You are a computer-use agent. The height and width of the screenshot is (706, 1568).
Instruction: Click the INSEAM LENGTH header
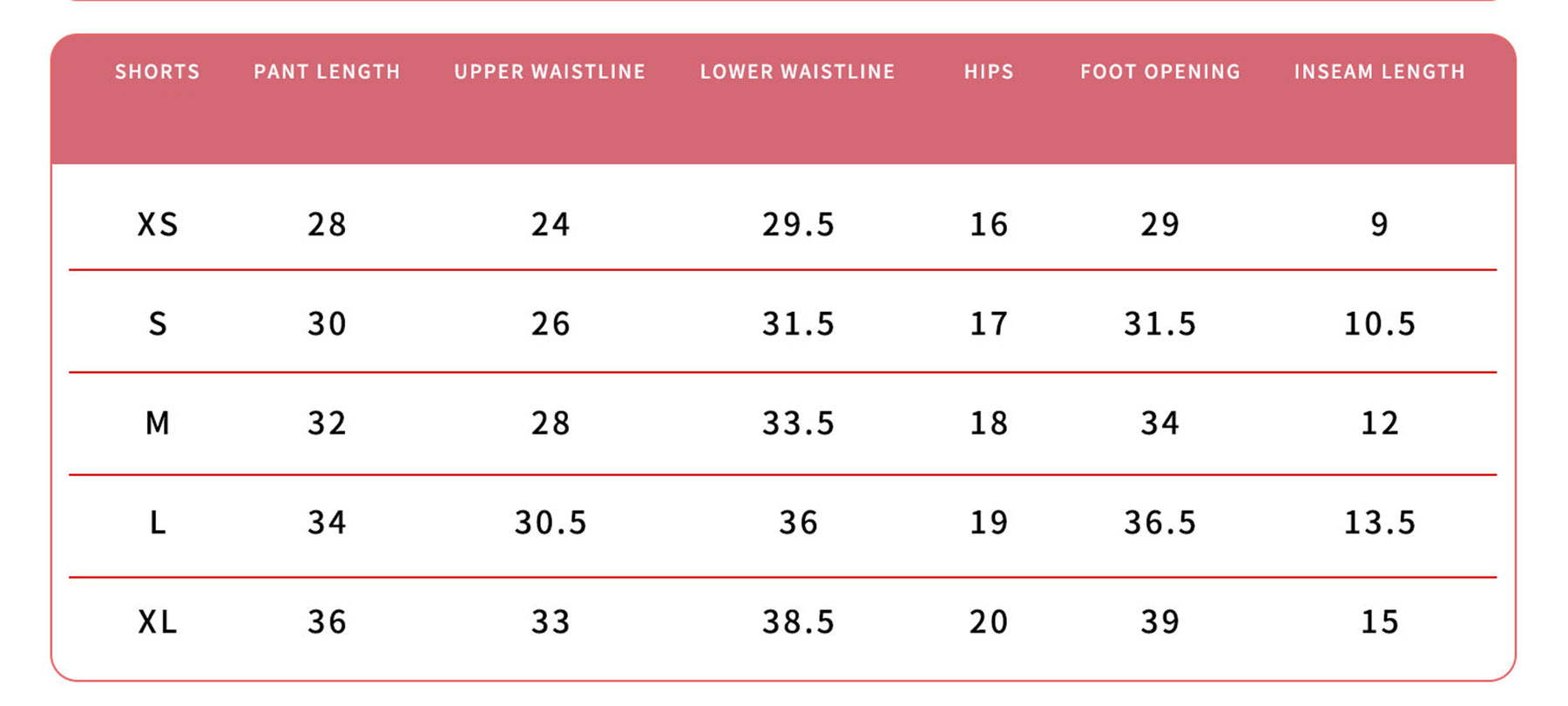[x=1380, y=71]
